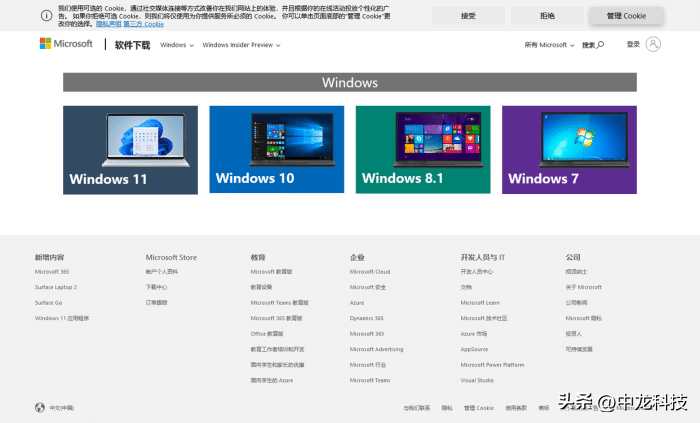Image resolution: width=700 pixels, height=423 pixels.
Task: Open Office 教育版 footer link
Action: point(267,334)
